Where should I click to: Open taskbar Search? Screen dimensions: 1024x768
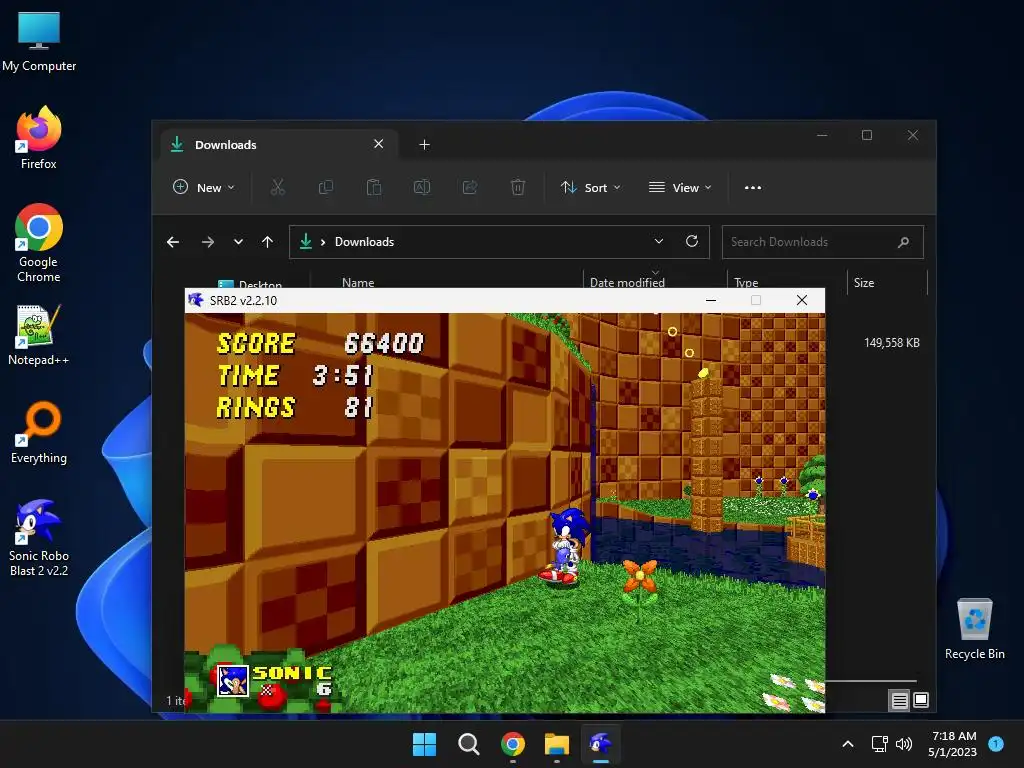[468, 744]
